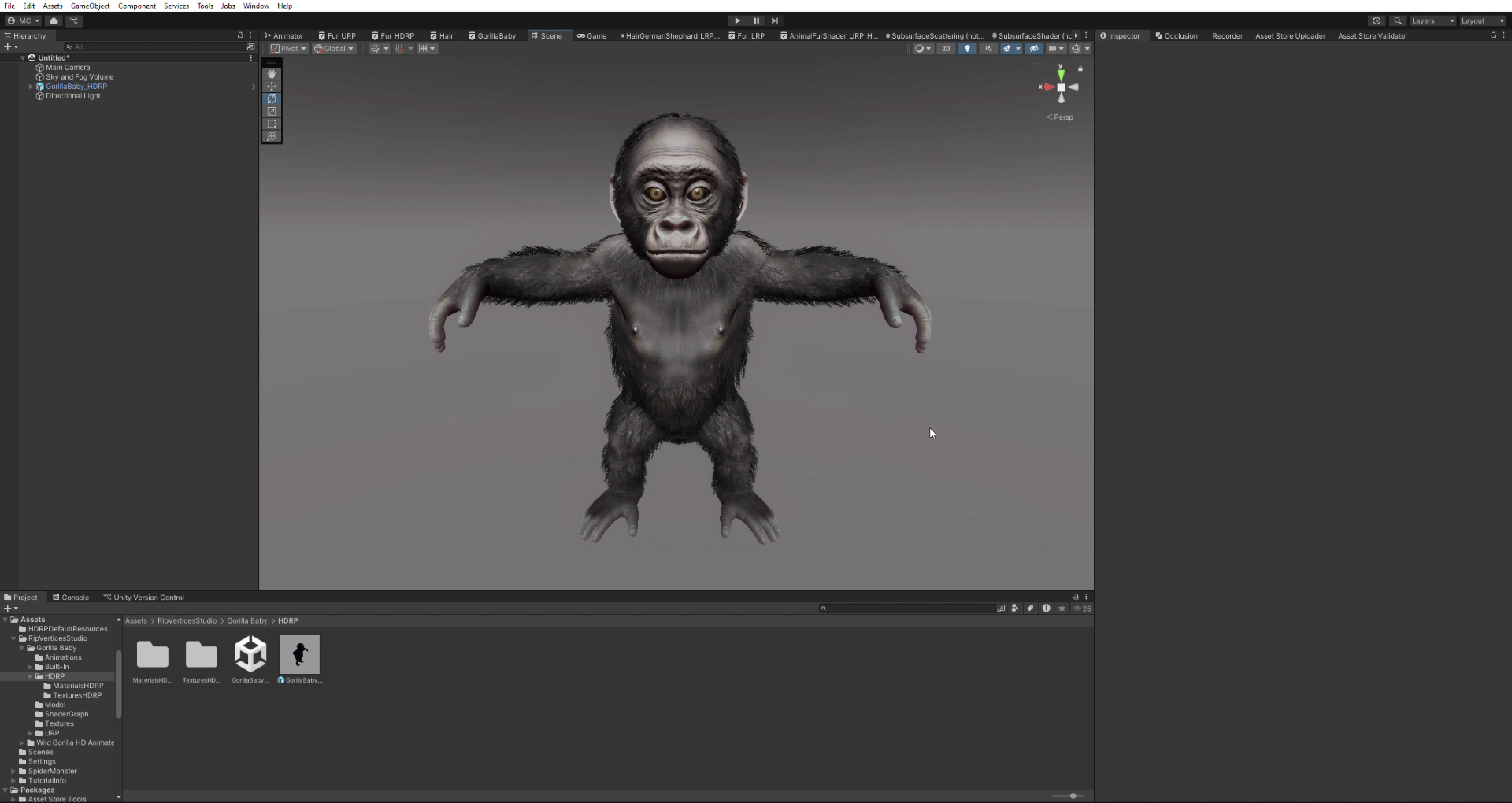This screenshot has height=803, width=1512.
Task: Click the Hierarchy search field
Action: [x=154, y=47]
